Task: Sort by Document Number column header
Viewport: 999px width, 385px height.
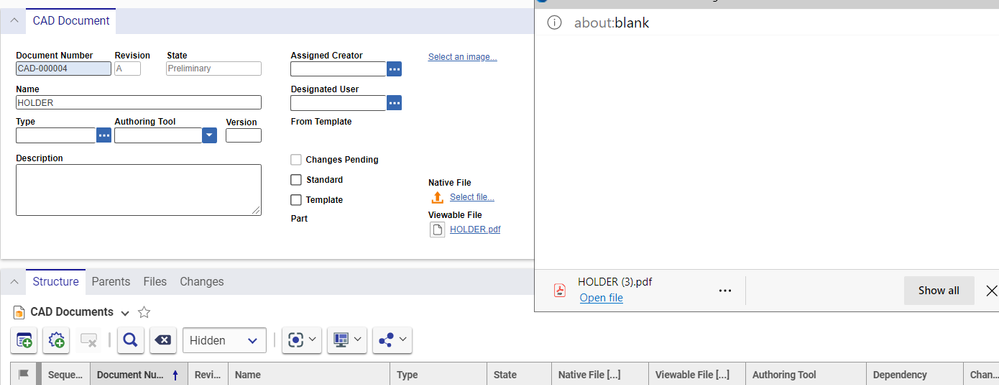Action: pos(138,375)
